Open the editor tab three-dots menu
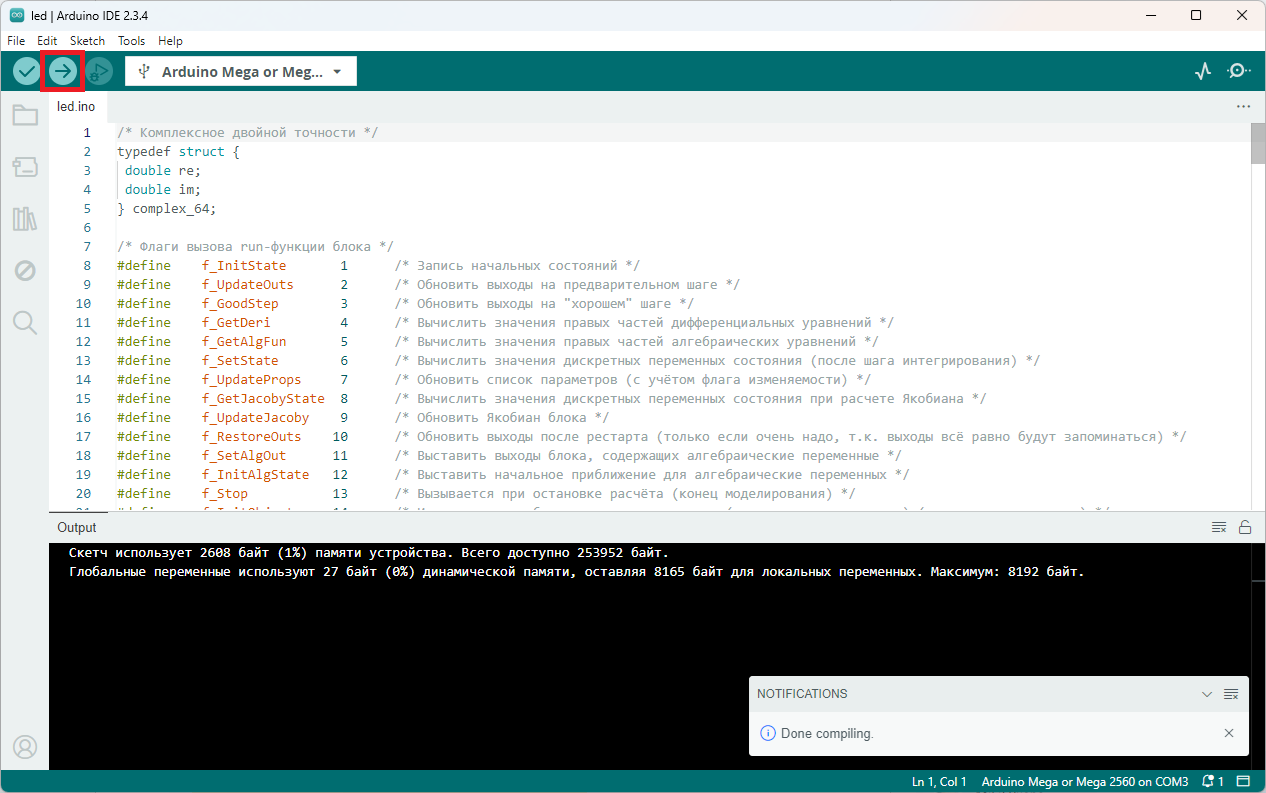The image size is (1266, 793). point(1243,106)
